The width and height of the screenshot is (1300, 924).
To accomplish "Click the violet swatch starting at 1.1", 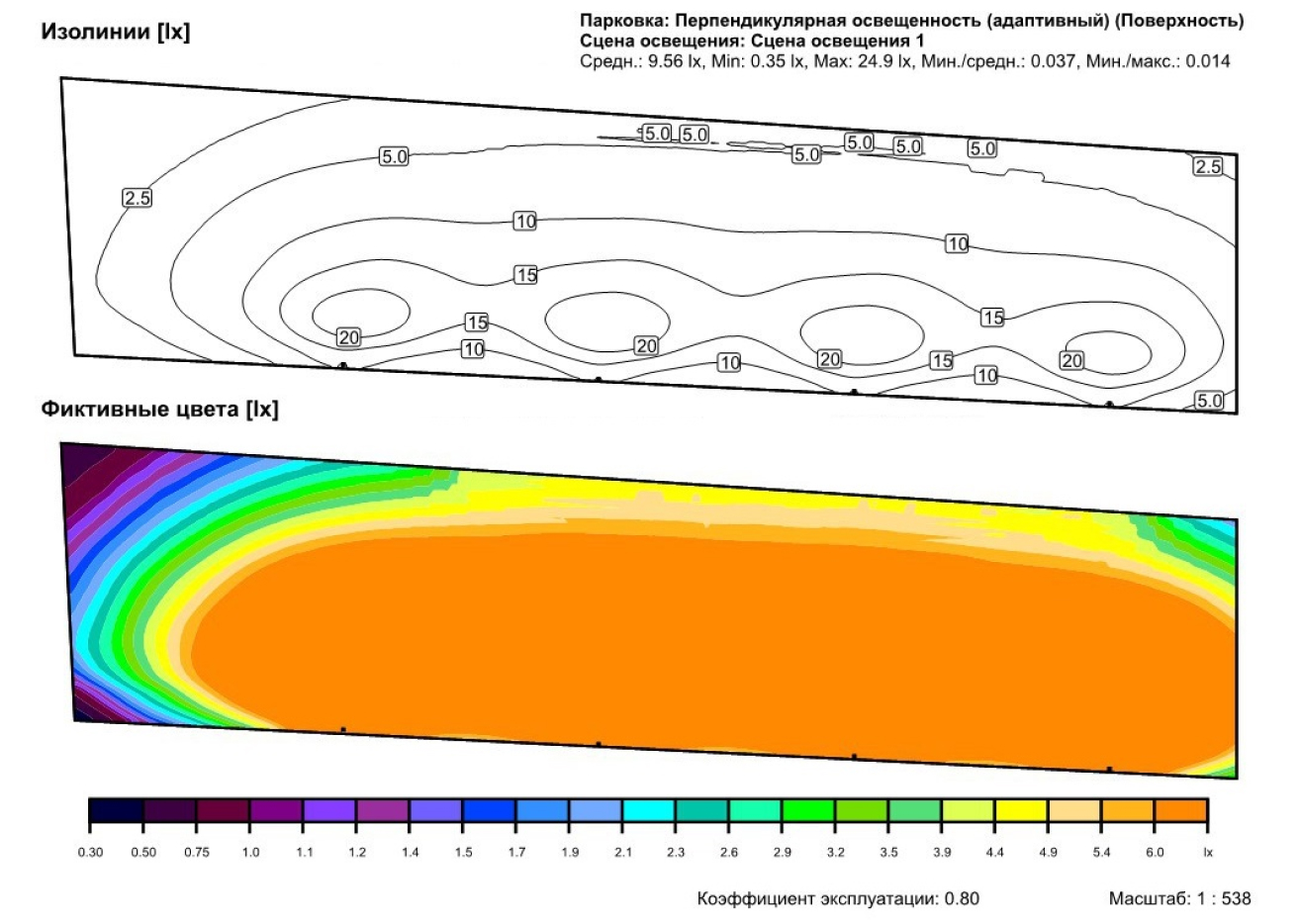I will tap(329, 811).
